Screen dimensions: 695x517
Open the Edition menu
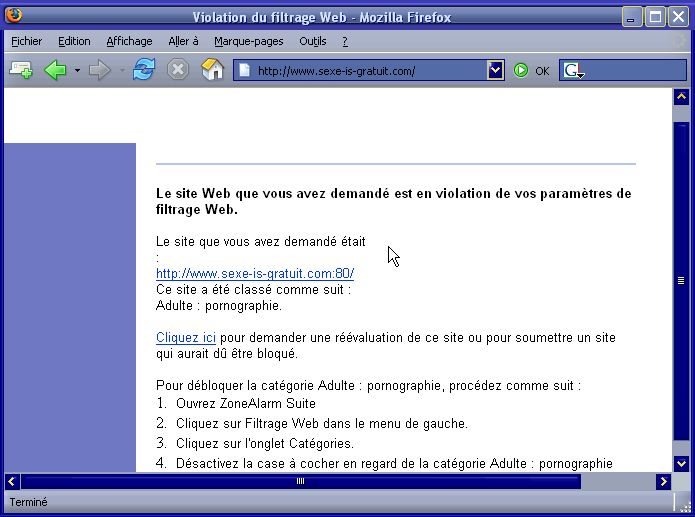click(74, 41)
